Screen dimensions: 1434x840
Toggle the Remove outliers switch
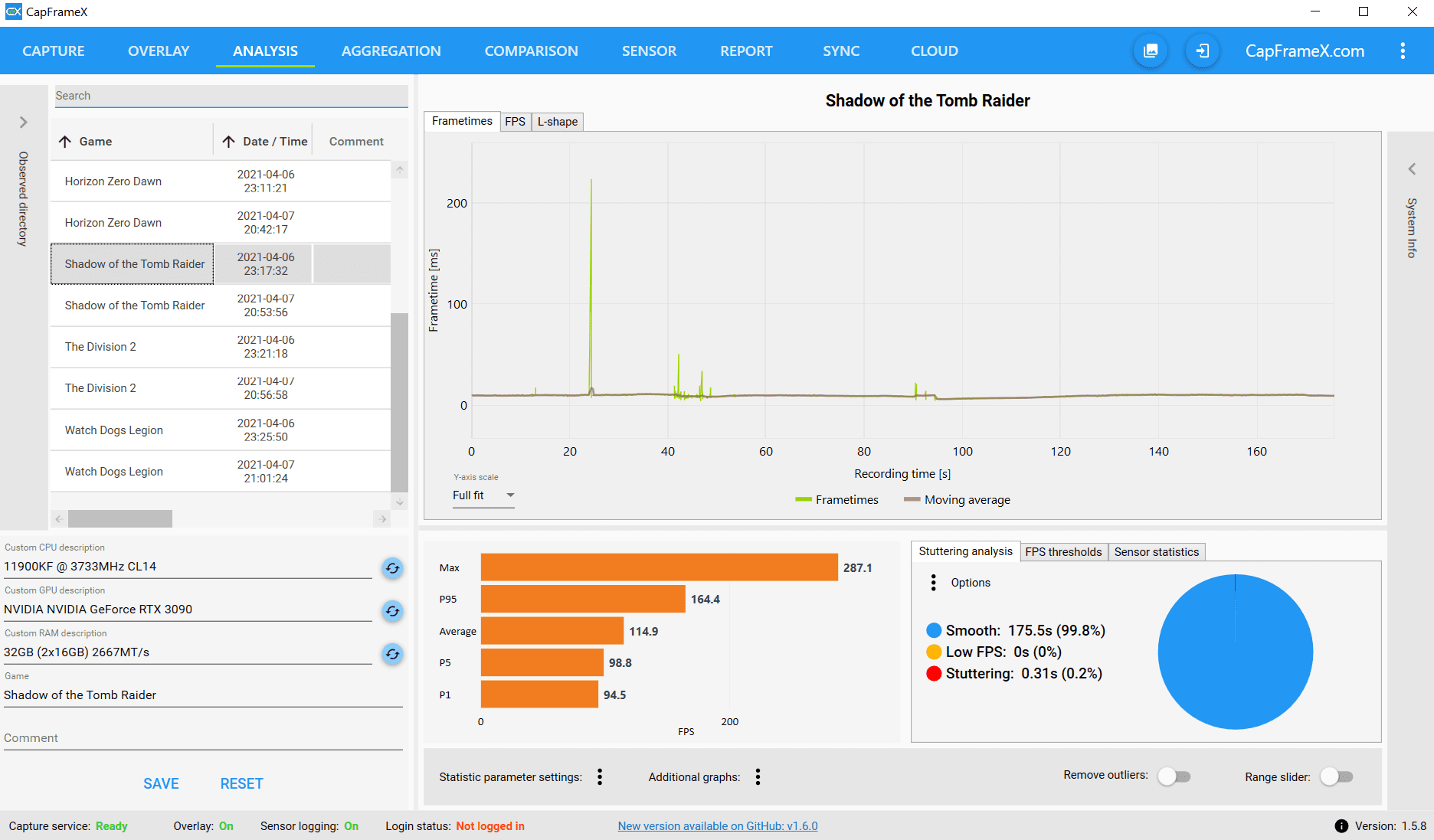[x=1174, y=776]
